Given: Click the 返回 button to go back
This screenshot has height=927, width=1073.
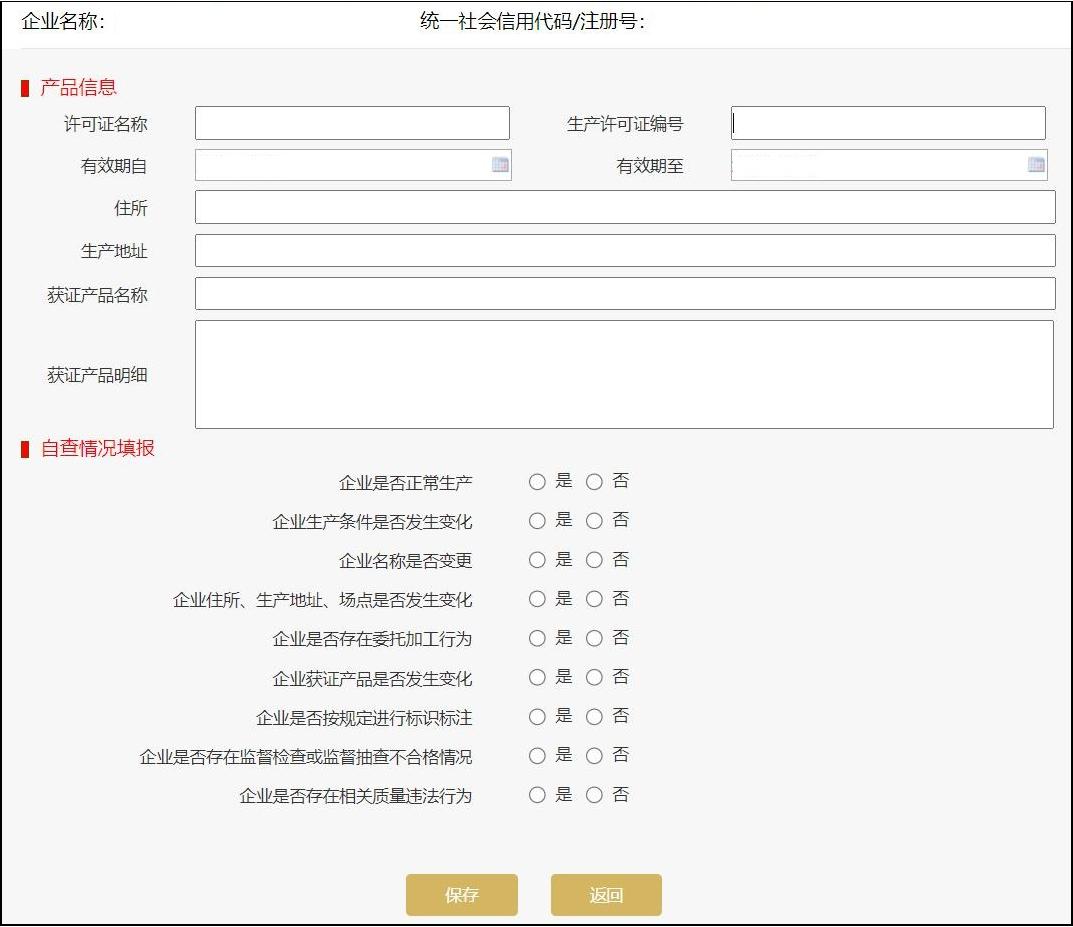Looking at the screenshot, I should click(x=605, y=895).
